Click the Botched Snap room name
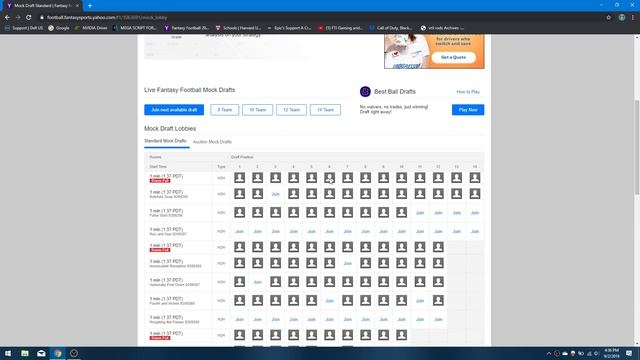Image resolution: width=640 pixels, height=360 pixels. coord(169,197)
